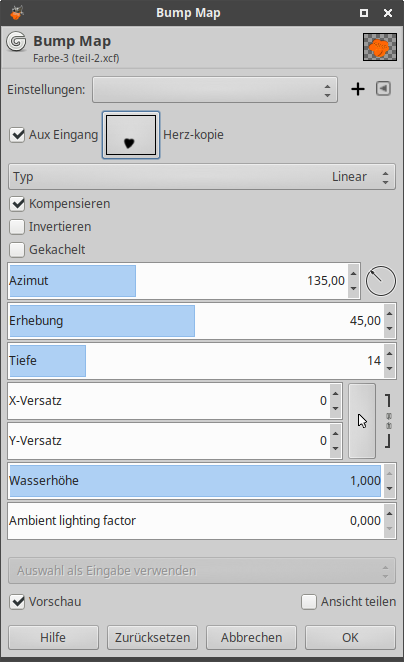This screenshot has height=662, width=404.
Task: Click the X-Versatz value field
Action: click(x=169, y=401)
